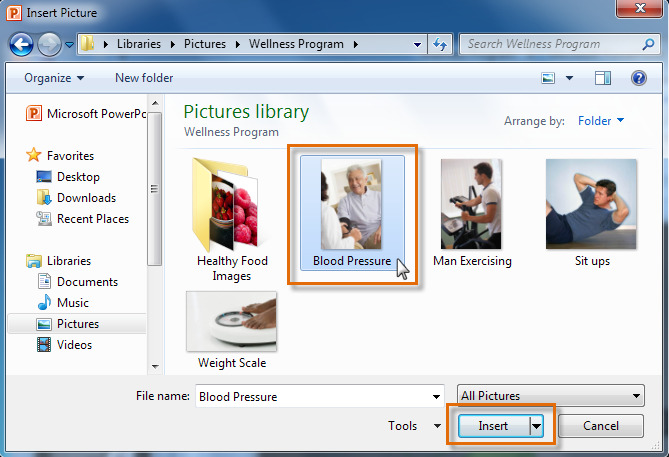Close the Insert Picture dialog

point(640,8)
